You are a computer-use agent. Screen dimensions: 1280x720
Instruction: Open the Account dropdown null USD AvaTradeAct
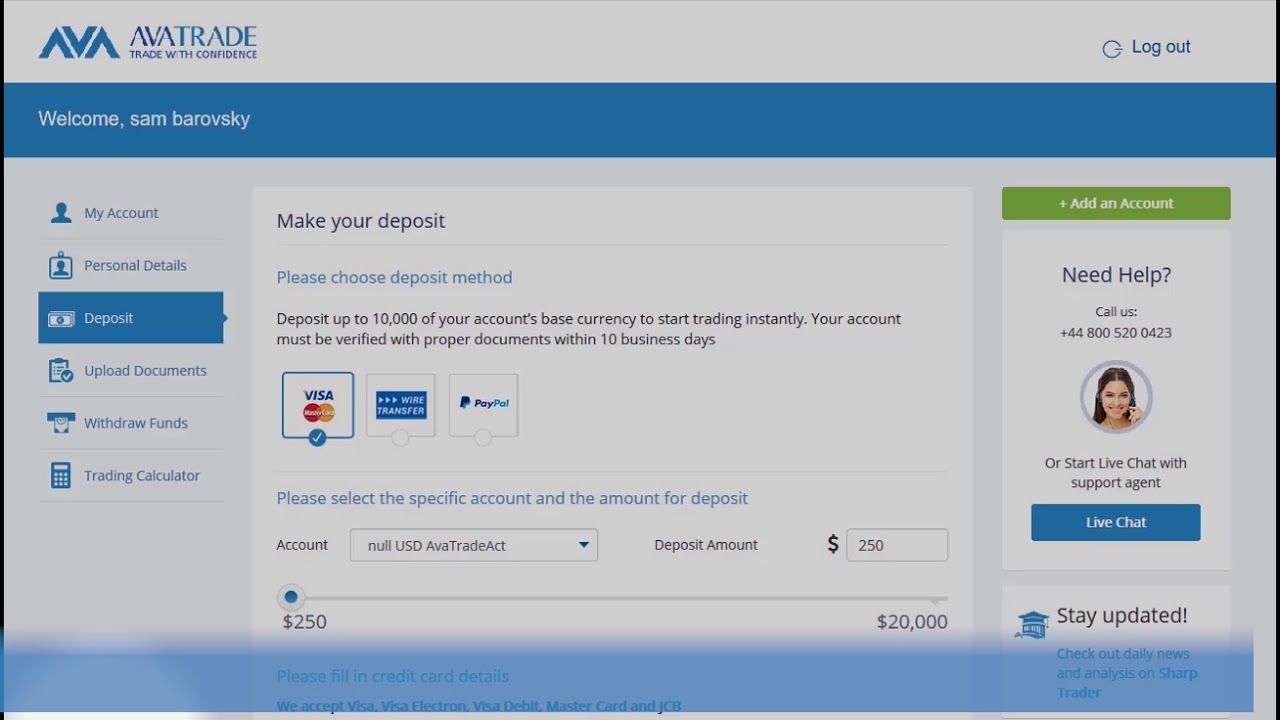coord(474,545)
